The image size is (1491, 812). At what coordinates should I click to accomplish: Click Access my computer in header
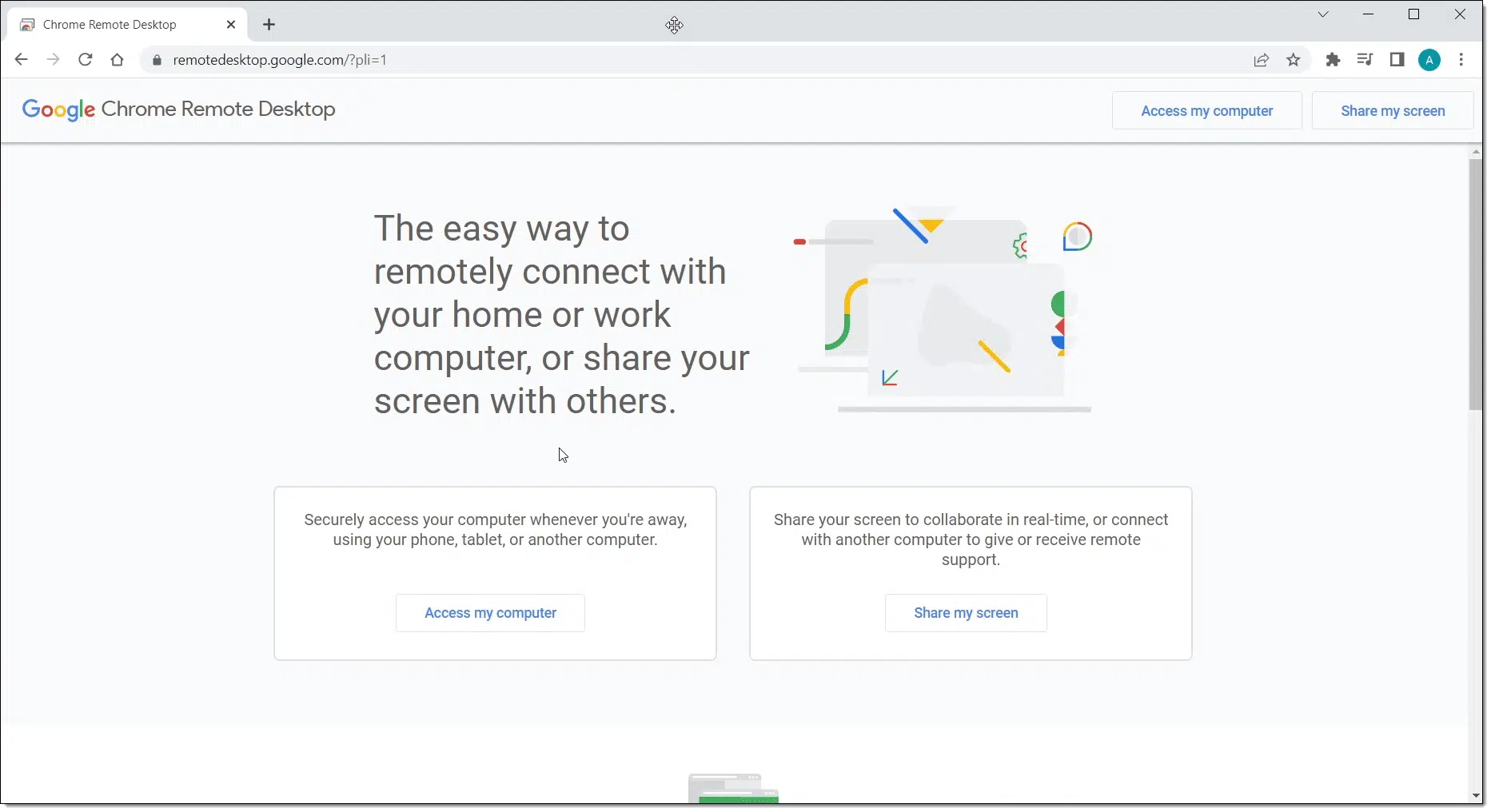[1206, 111]
